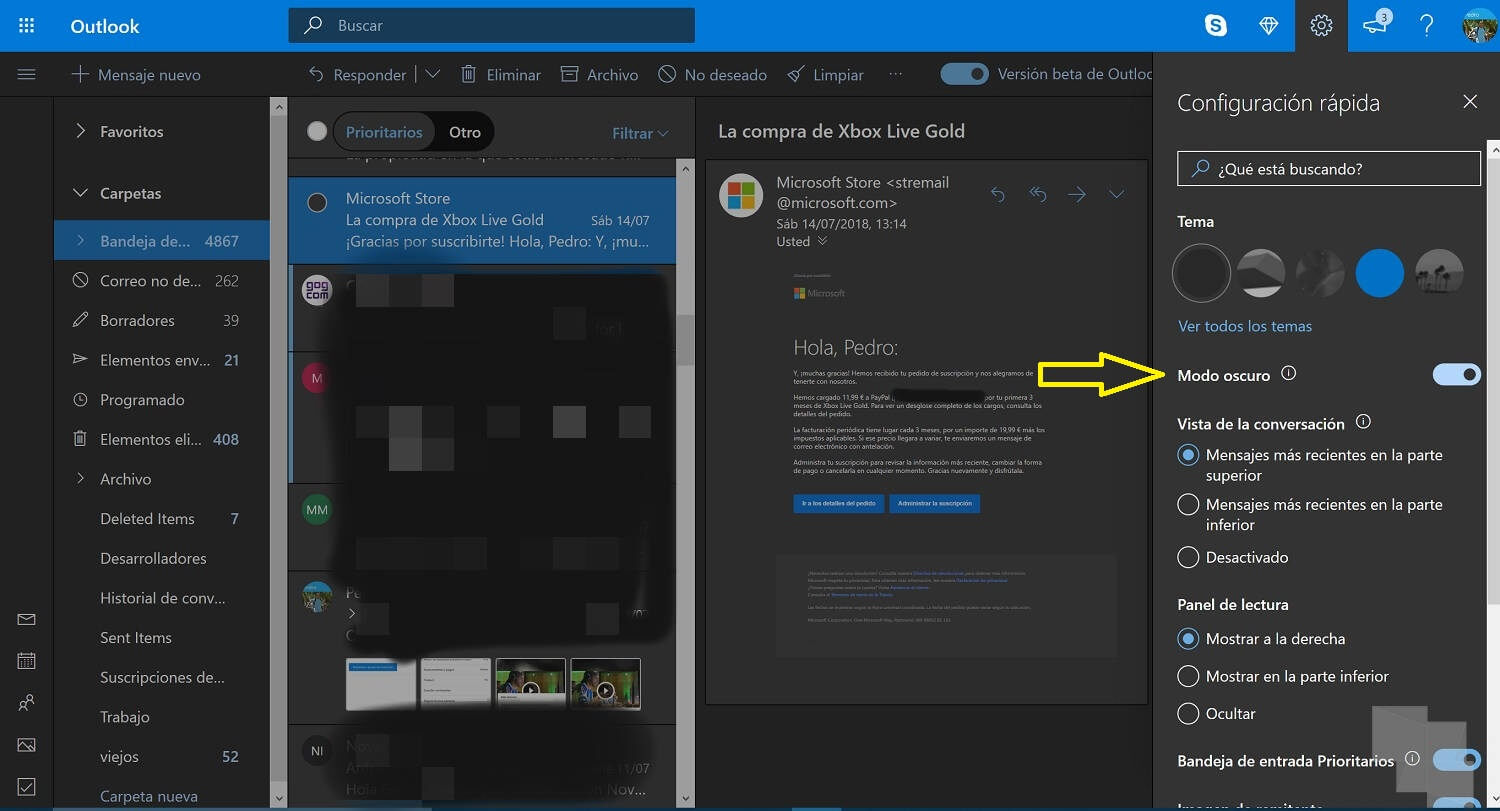Switch to the Calendar module icon
Screen dimensions: 1500x811
tap(27, 661)
